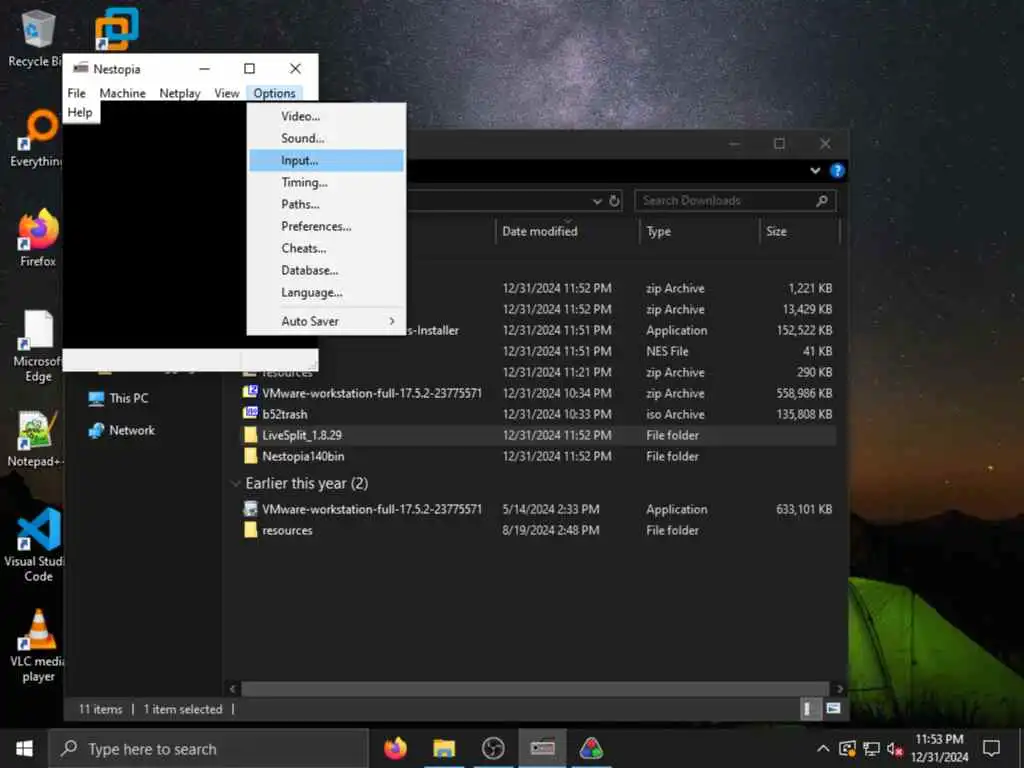
Task: Select the Nestopia140bin folder
Action: pyautogui.click(x=539, y=456)
